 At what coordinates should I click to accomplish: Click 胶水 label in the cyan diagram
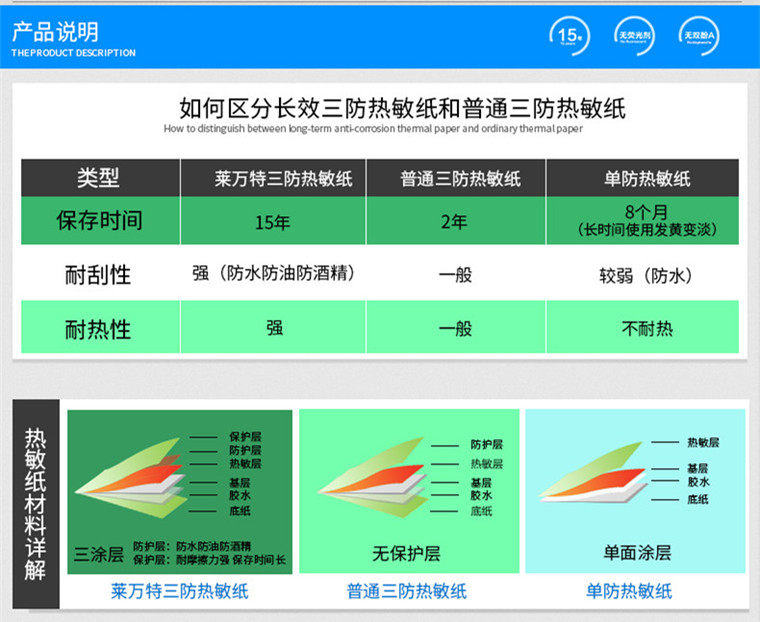698,482
